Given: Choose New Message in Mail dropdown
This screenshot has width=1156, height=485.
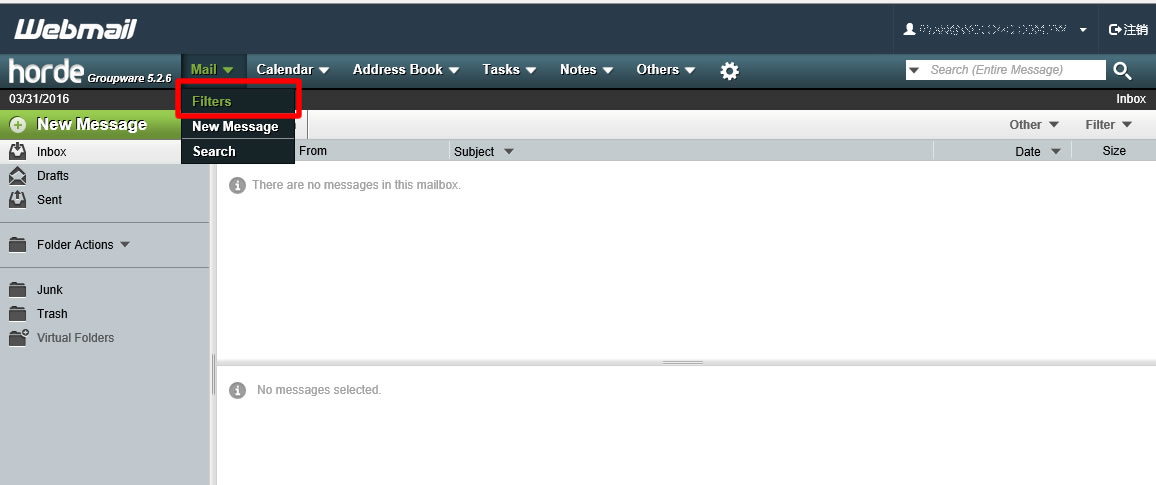Looking at the screenshot, I should click(x=235, y=127).
